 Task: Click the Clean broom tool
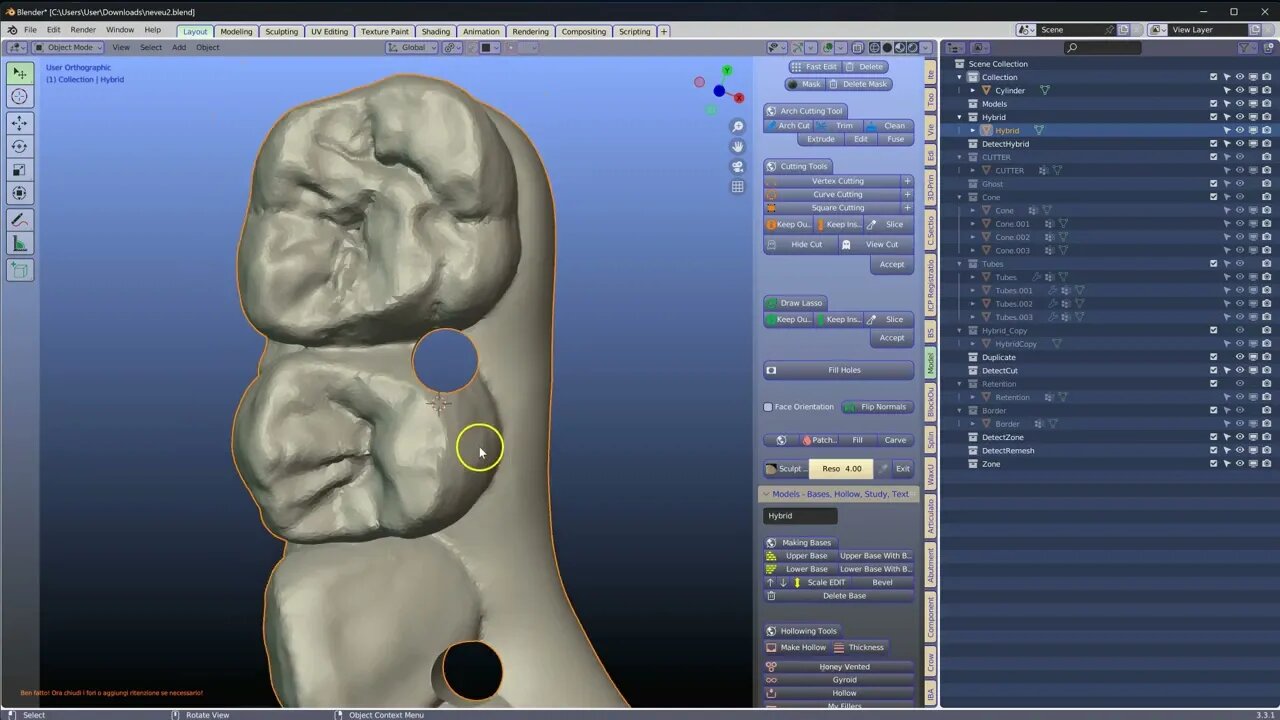tap(887, 126)
